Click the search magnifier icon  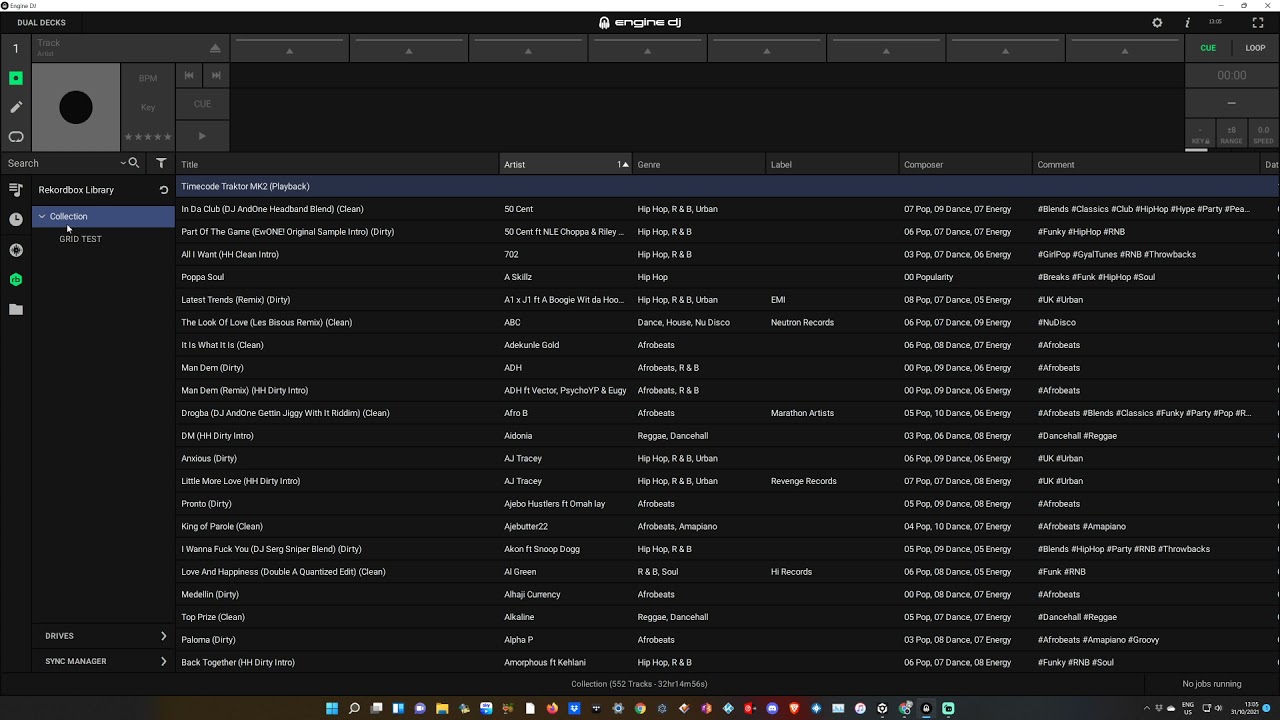click(x=134, y=163)
